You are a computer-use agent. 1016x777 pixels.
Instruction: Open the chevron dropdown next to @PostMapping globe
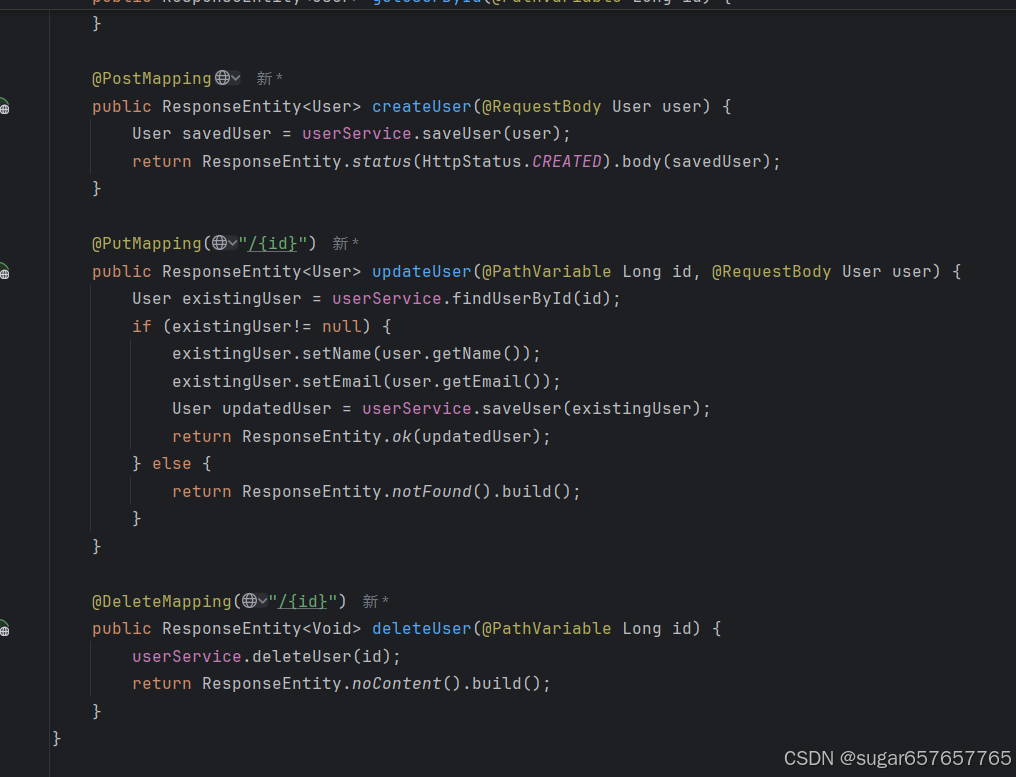click(236, 78)
